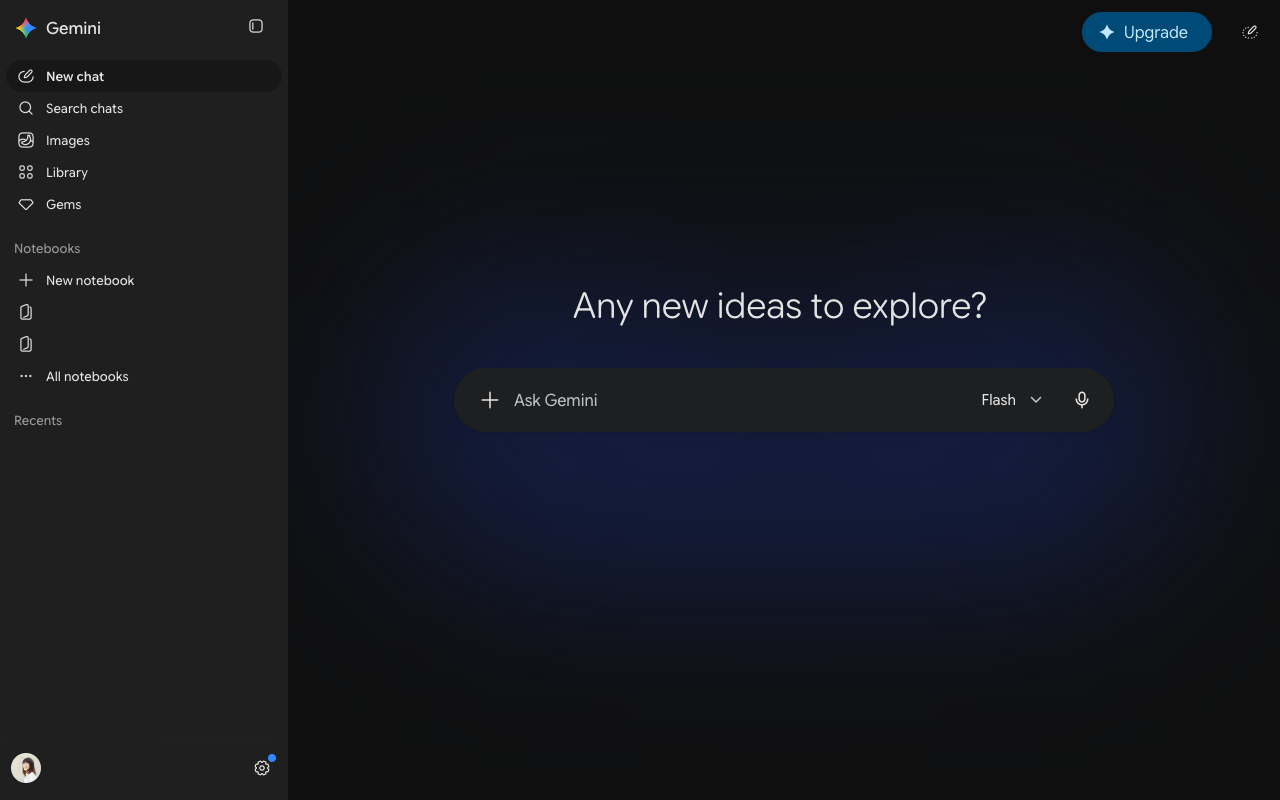The image size is (1280, 800).
Task: Click the ellipsis icon beside All notebooks
Action: click(26, 376)
